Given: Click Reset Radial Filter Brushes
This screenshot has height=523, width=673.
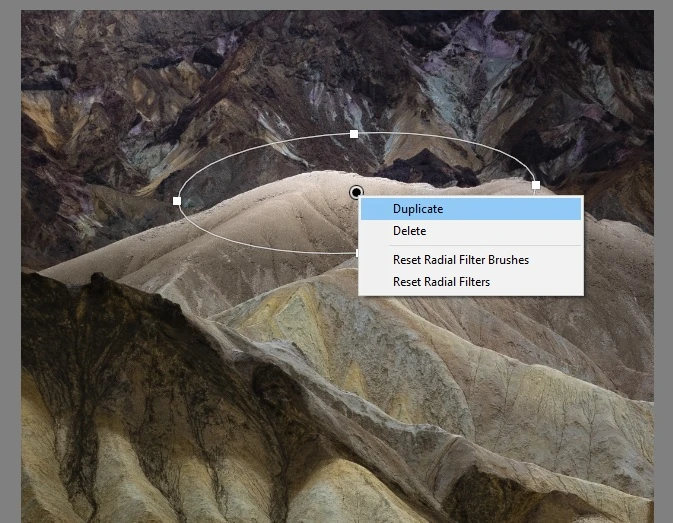Looking at the screenshot, I should click(x=471, y=260).
